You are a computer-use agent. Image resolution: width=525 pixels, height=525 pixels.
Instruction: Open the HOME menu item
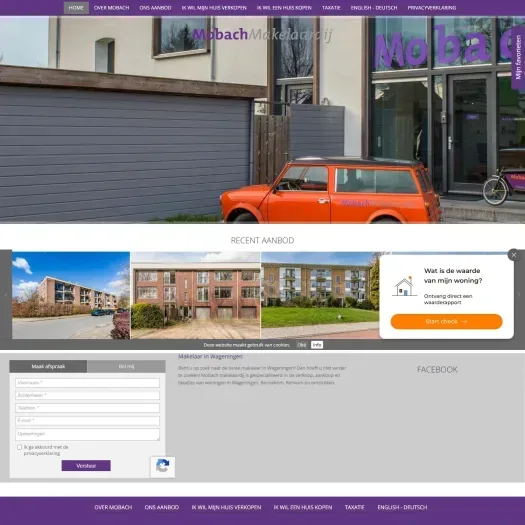pos(76,8)
